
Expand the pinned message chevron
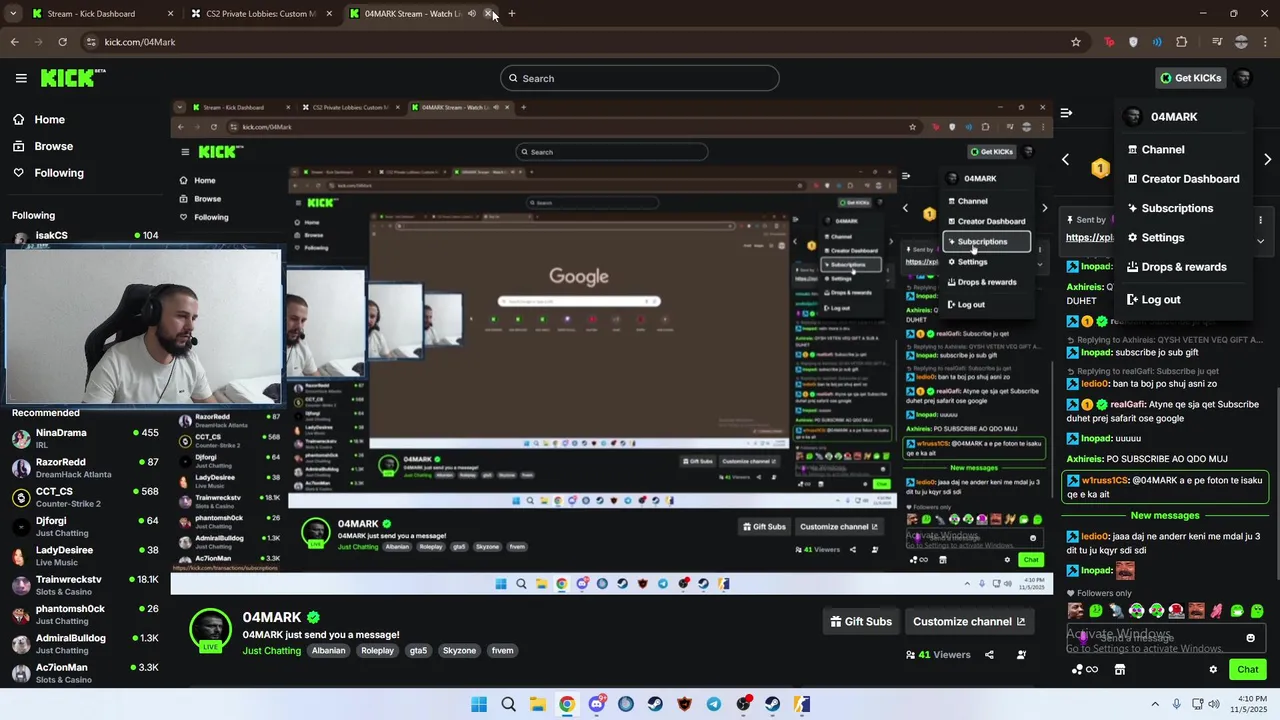[1260, 241]
